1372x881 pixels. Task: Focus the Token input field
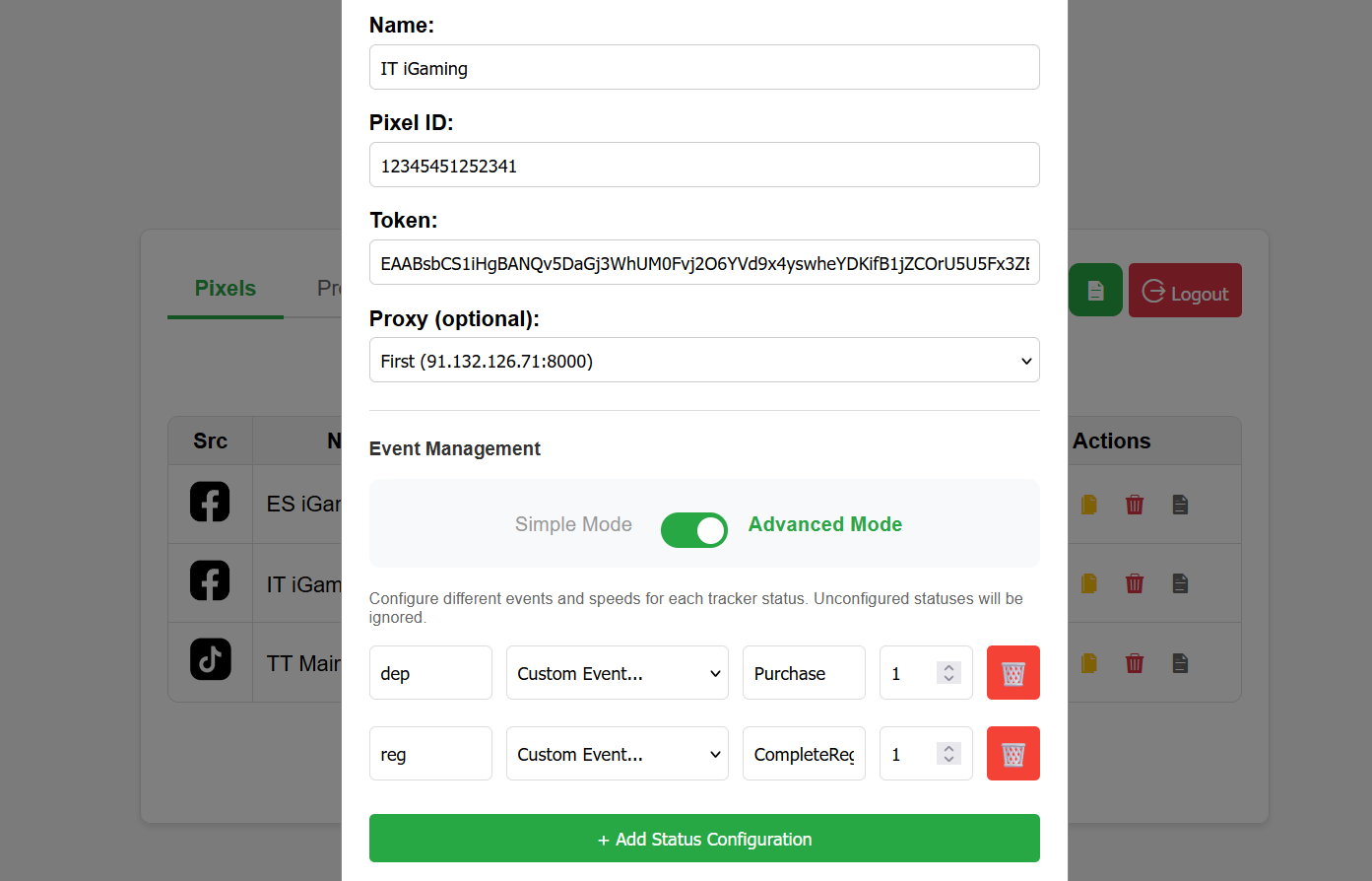pos(704,262)
